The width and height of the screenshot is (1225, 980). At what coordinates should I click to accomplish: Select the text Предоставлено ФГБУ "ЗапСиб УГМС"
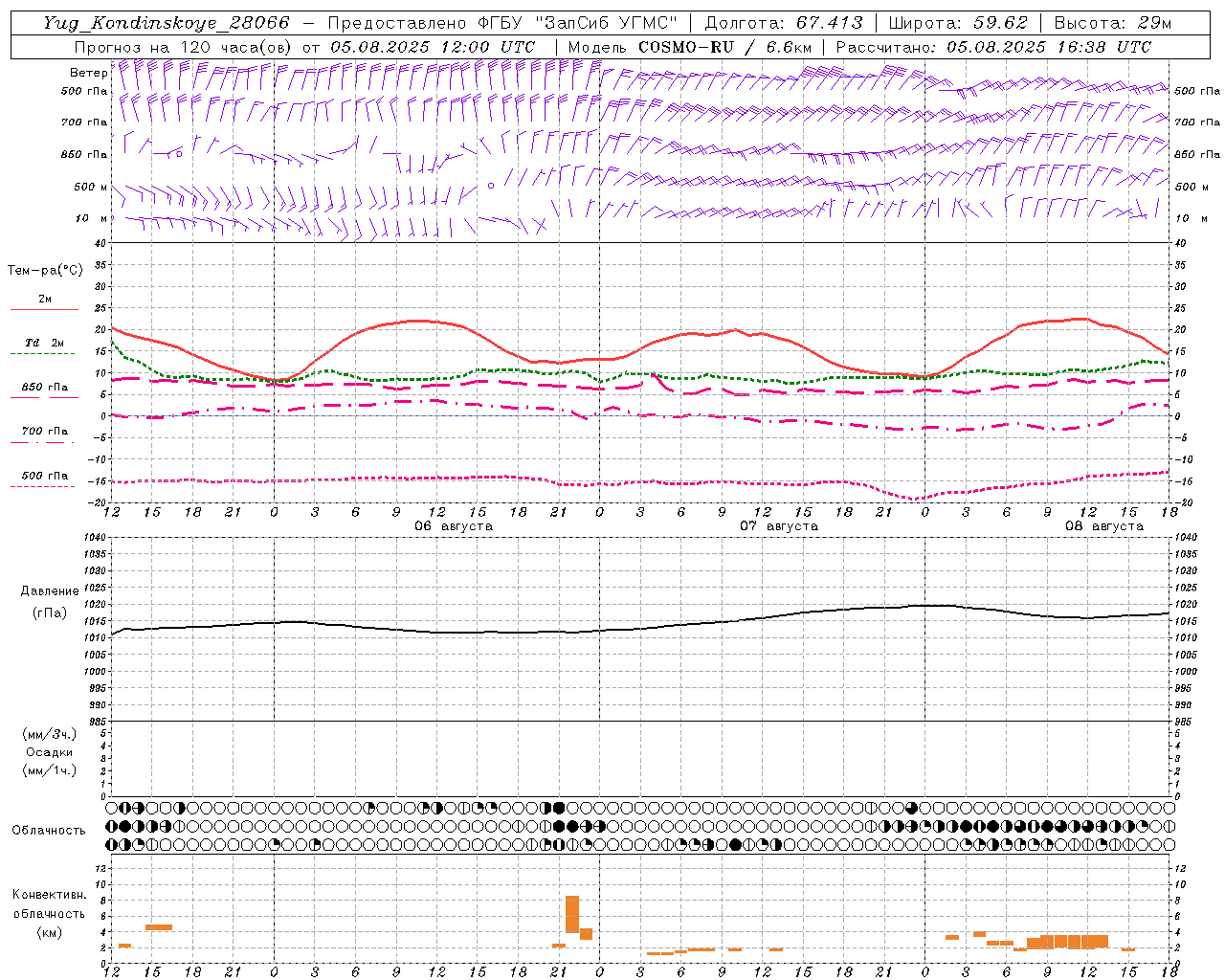(x=502, y=23)
